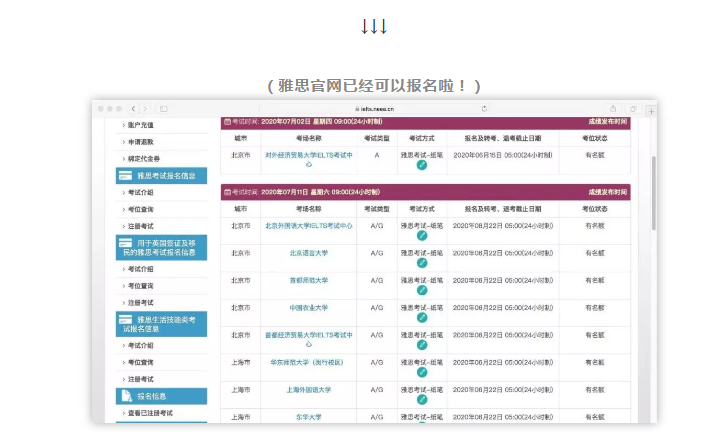Open 考试介绍 under 雅思生活技能类考试
704x440 pixels.
pos(141,346)
